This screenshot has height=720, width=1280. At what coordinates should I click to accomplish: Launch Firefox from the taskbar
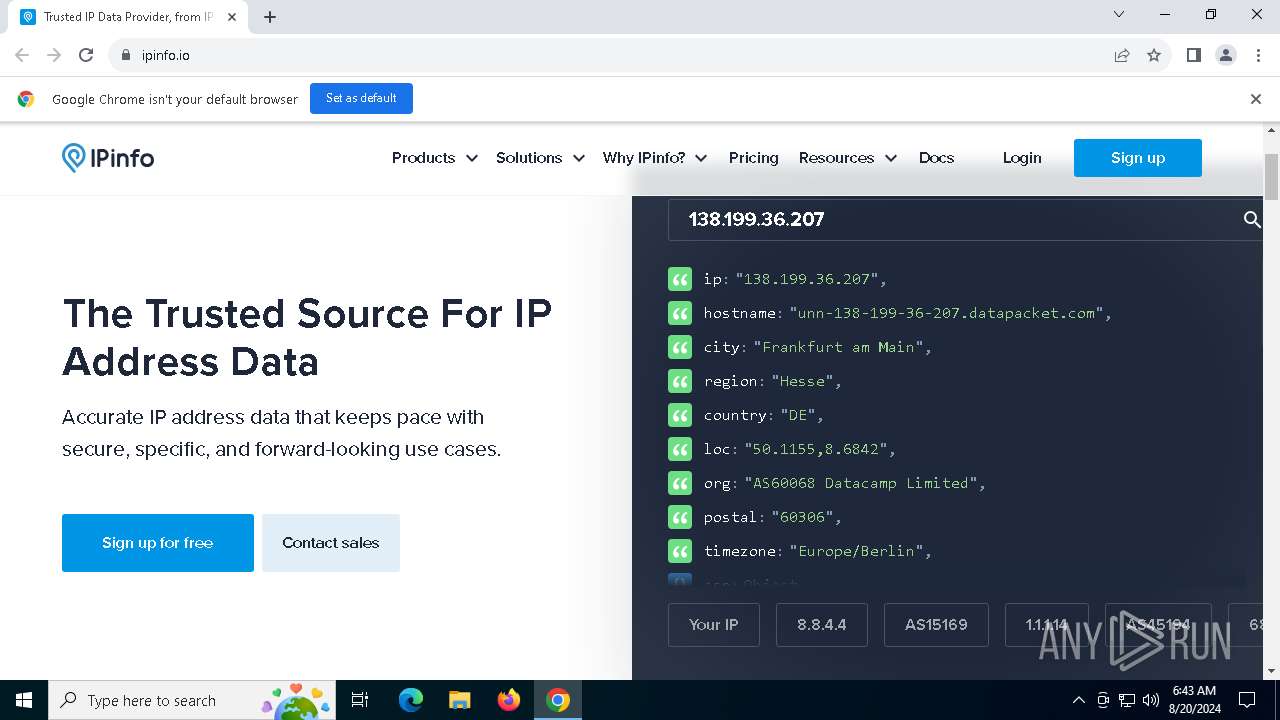509,700
